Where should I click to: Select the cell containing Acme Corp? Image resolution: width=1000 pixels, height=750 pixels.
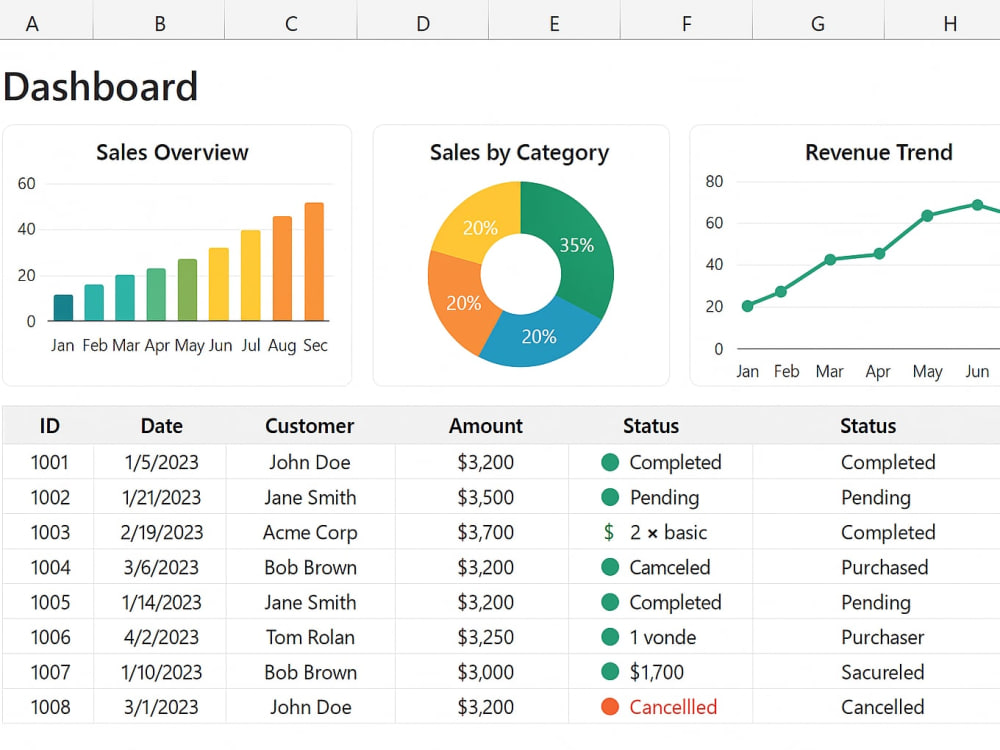click(x=310, y=532)
